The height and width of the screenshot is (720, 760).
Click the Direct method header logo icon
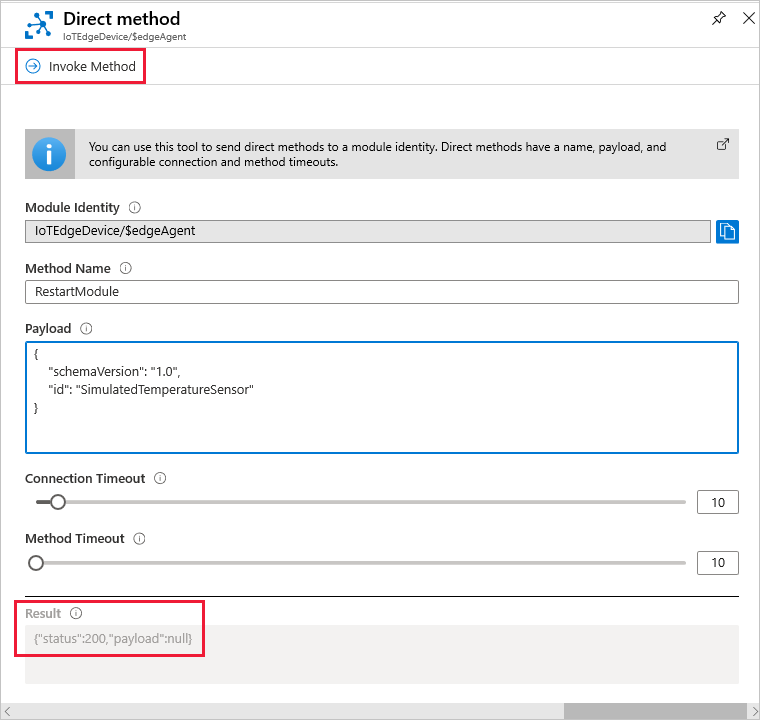pyautogui.click(x=39, y=25)
